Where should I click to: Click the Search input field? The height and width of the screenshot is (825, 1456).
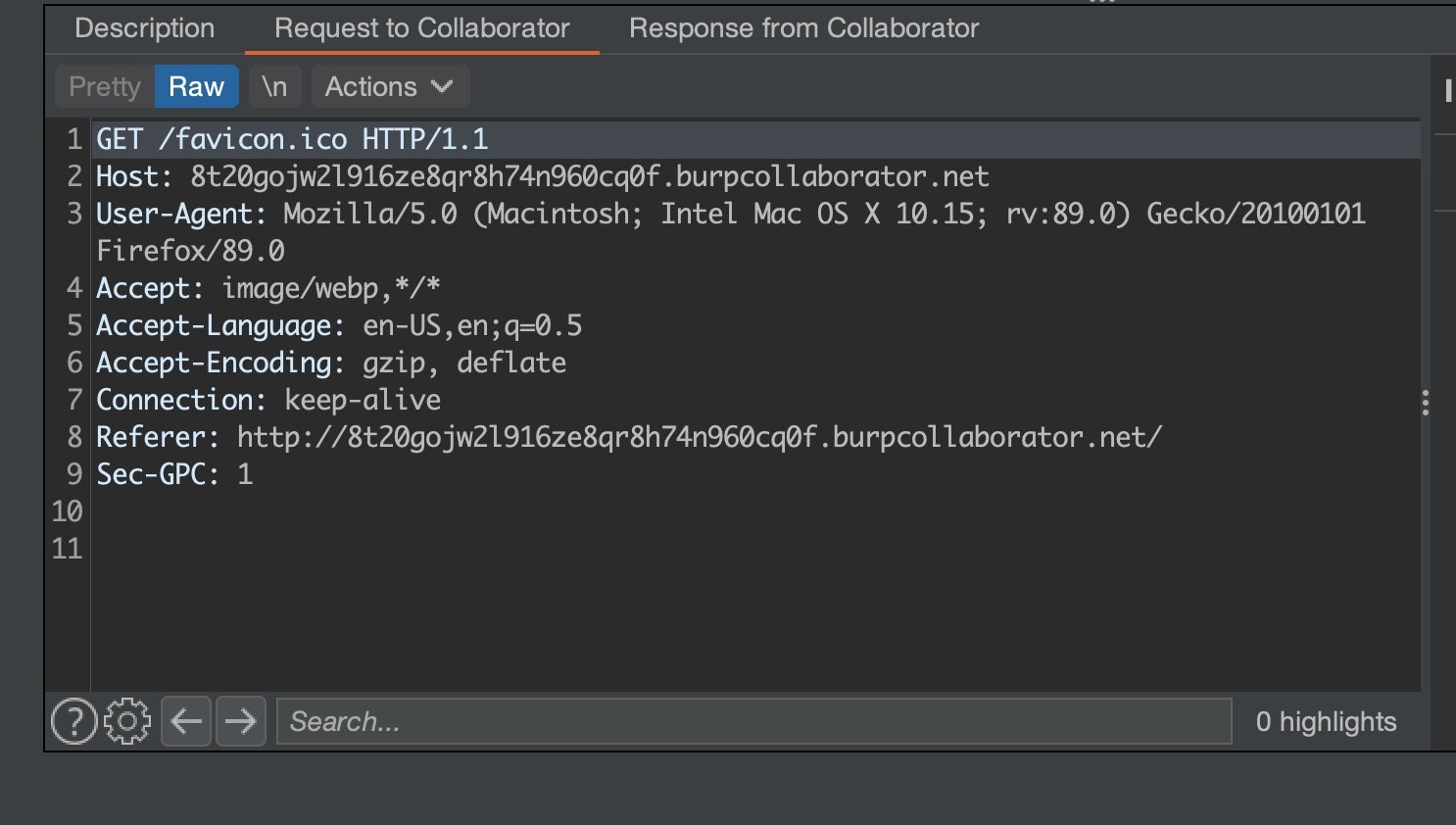(x=753, y=722)
